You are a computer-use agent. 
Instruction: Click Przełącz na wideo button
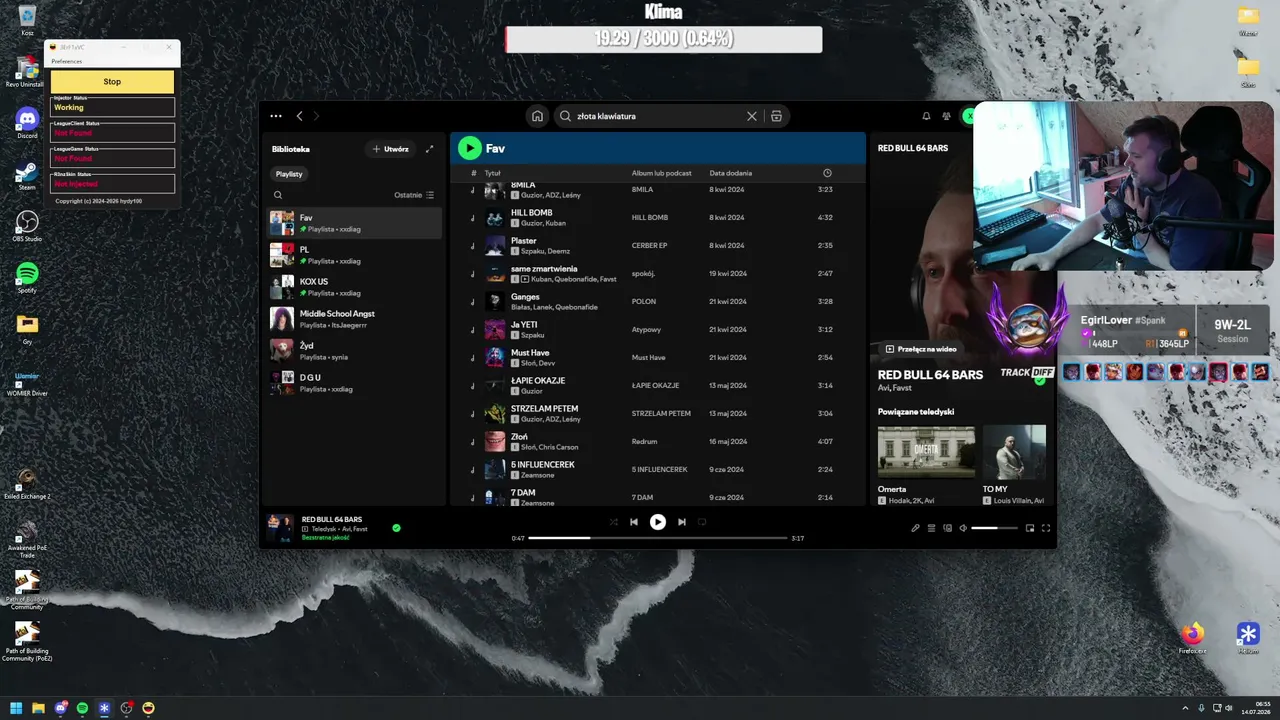(921, 349)
